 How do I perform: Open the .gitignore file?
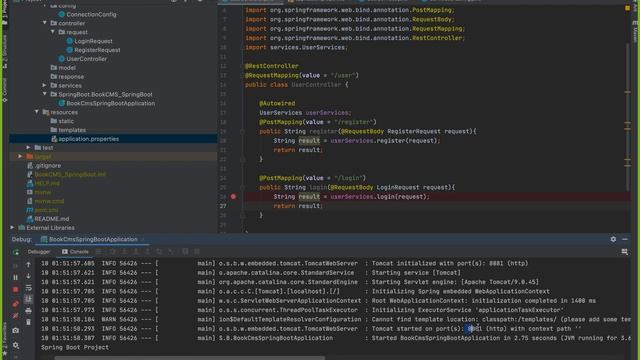click(x=48, y=166)
